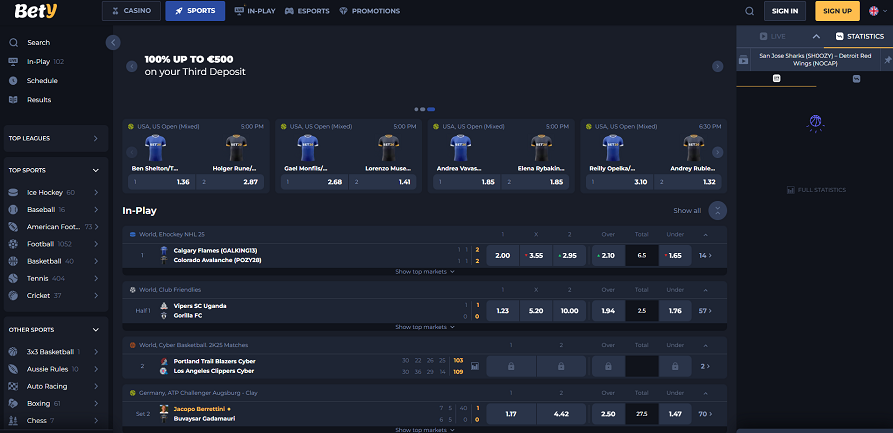Screen dimensions: 893x433
Task: Collapse the Ehockey NHL 25 league group
Action: coord(706,234)
